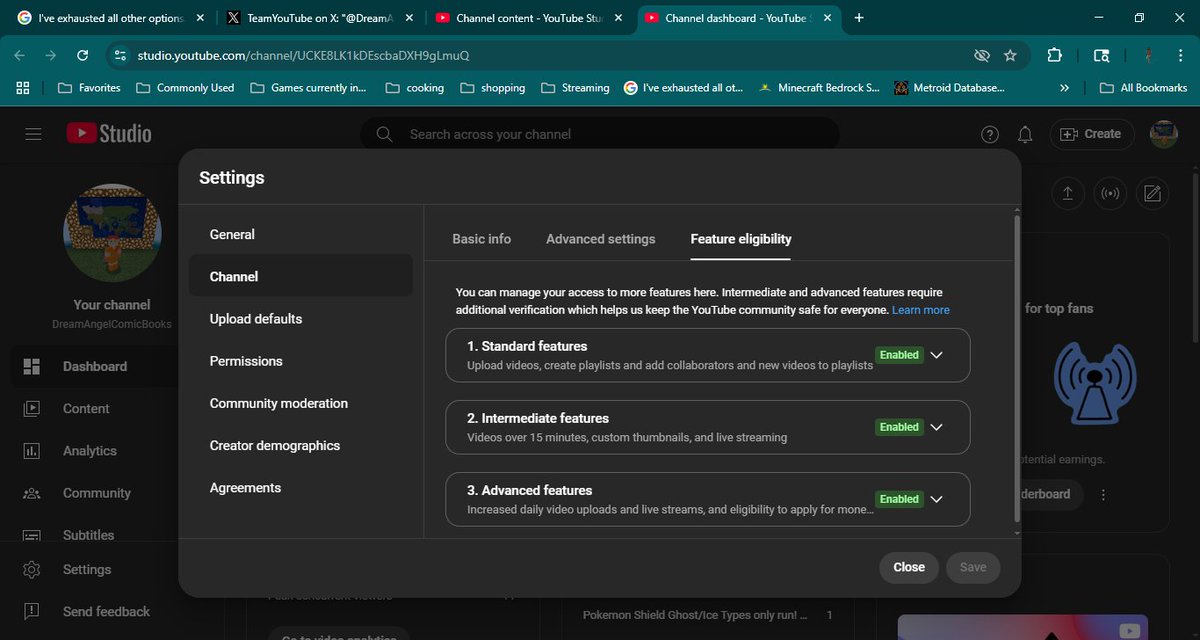Screen dimensions: 1200x640
Task: Open the All Bookmarks folder
Action: [x=1143, y=88]
